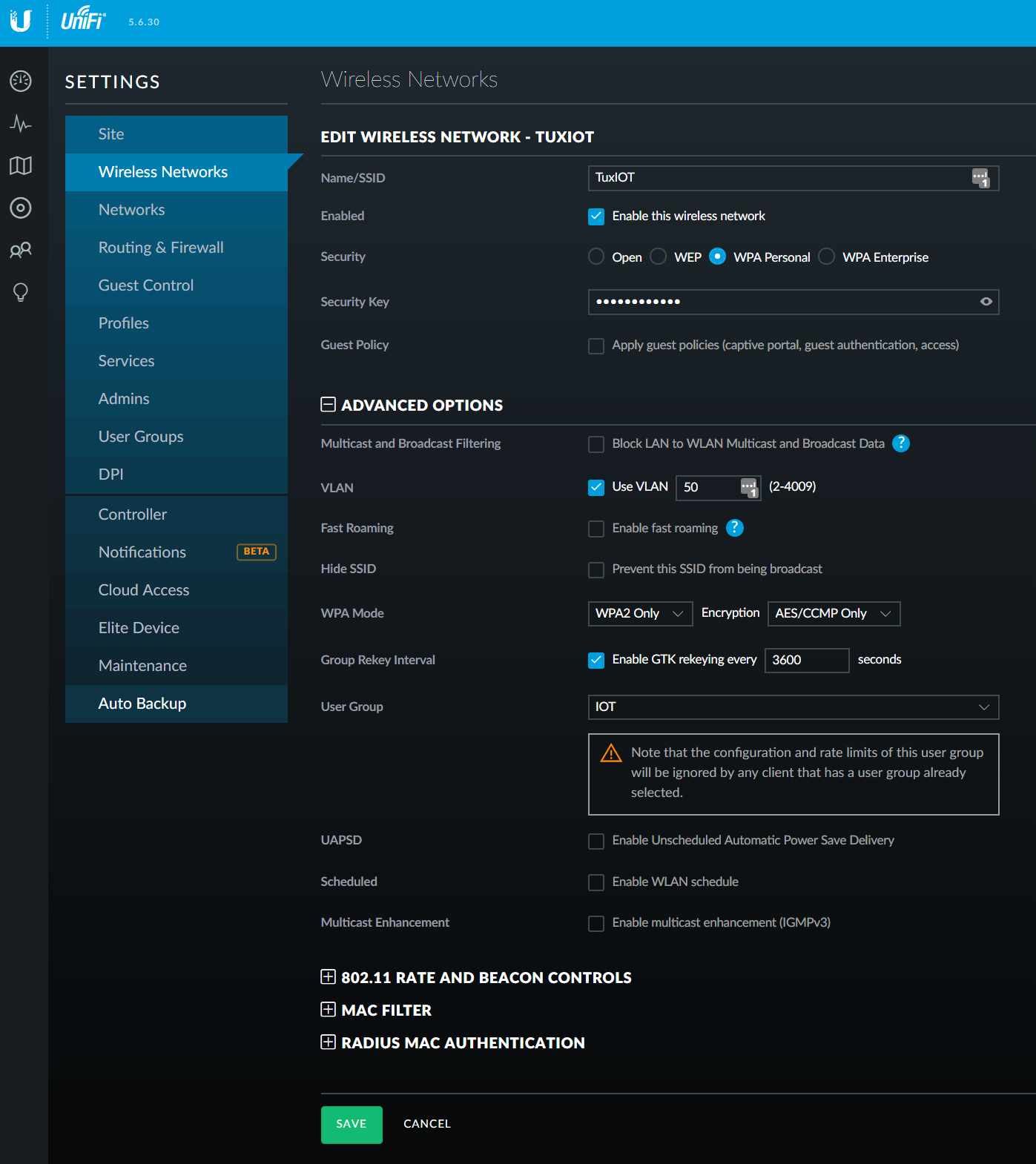
Task: Enable multicast enhancement IGMPv3 checkbox
Action: (596, 923)
